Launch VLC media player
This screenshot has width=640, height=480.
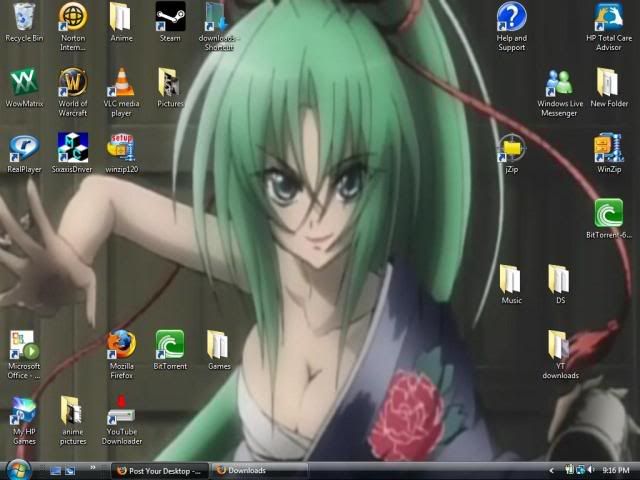pyautogui.click(x=121, y=83)
